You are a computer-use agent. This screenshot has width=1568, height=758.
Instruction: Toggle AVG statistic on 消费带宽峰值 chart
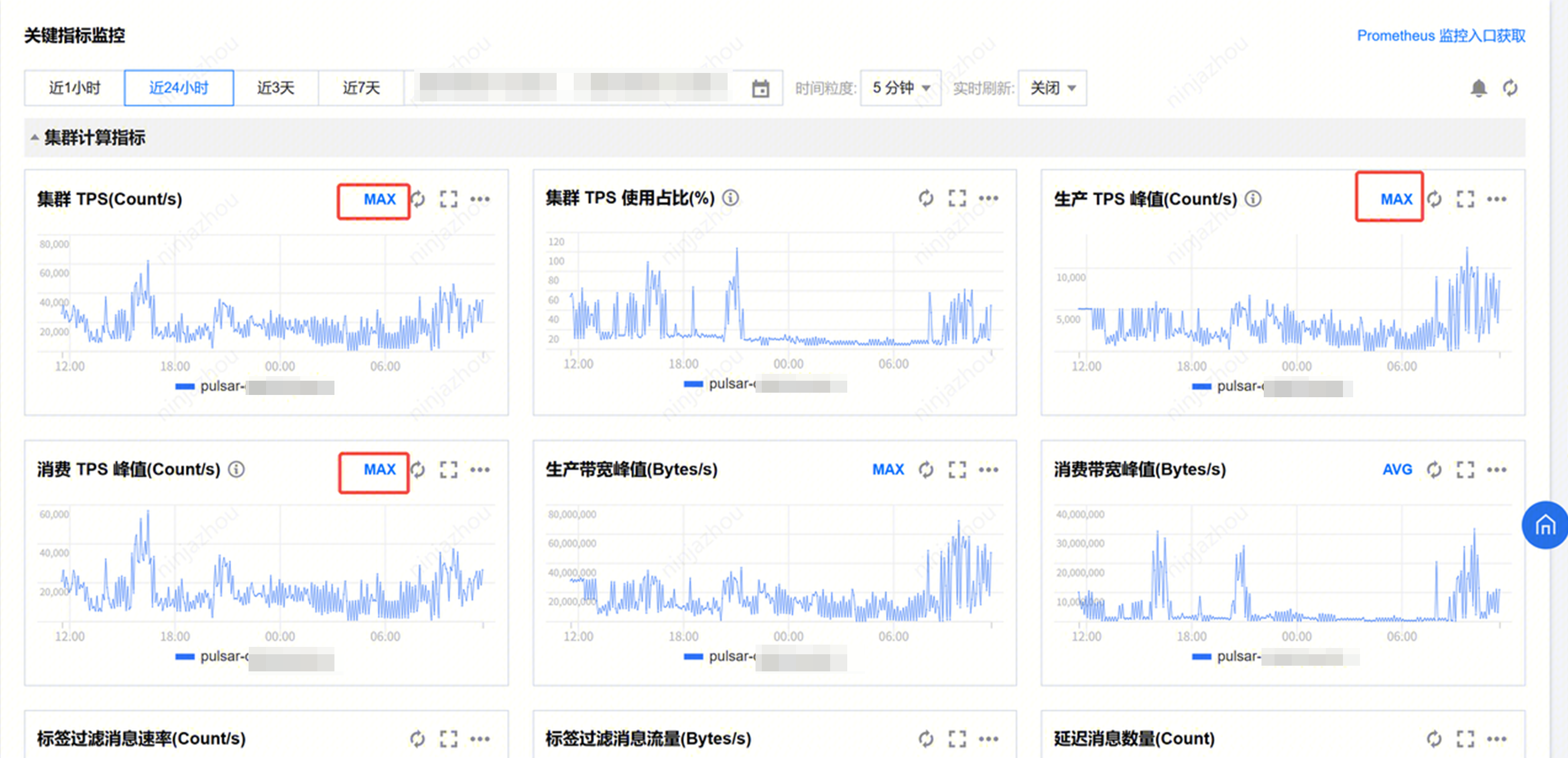1397,470
